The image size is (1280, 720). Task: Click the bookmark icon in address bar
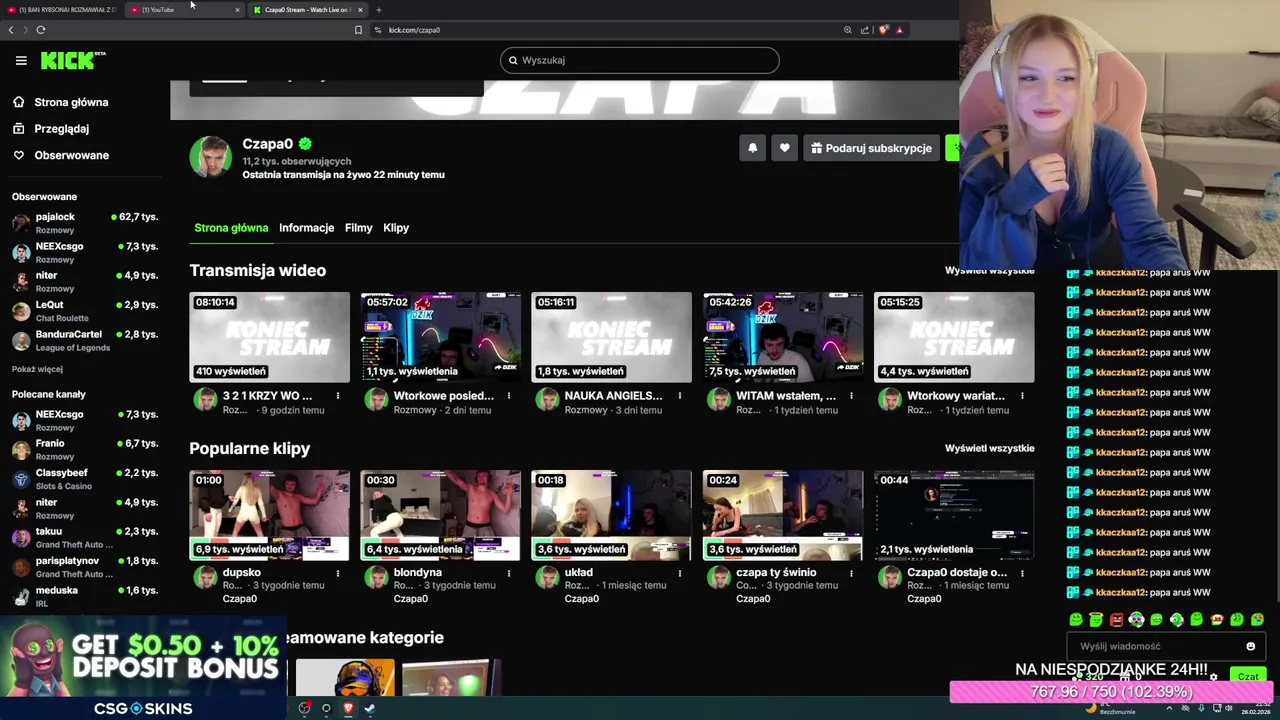(x=358, y=30)
